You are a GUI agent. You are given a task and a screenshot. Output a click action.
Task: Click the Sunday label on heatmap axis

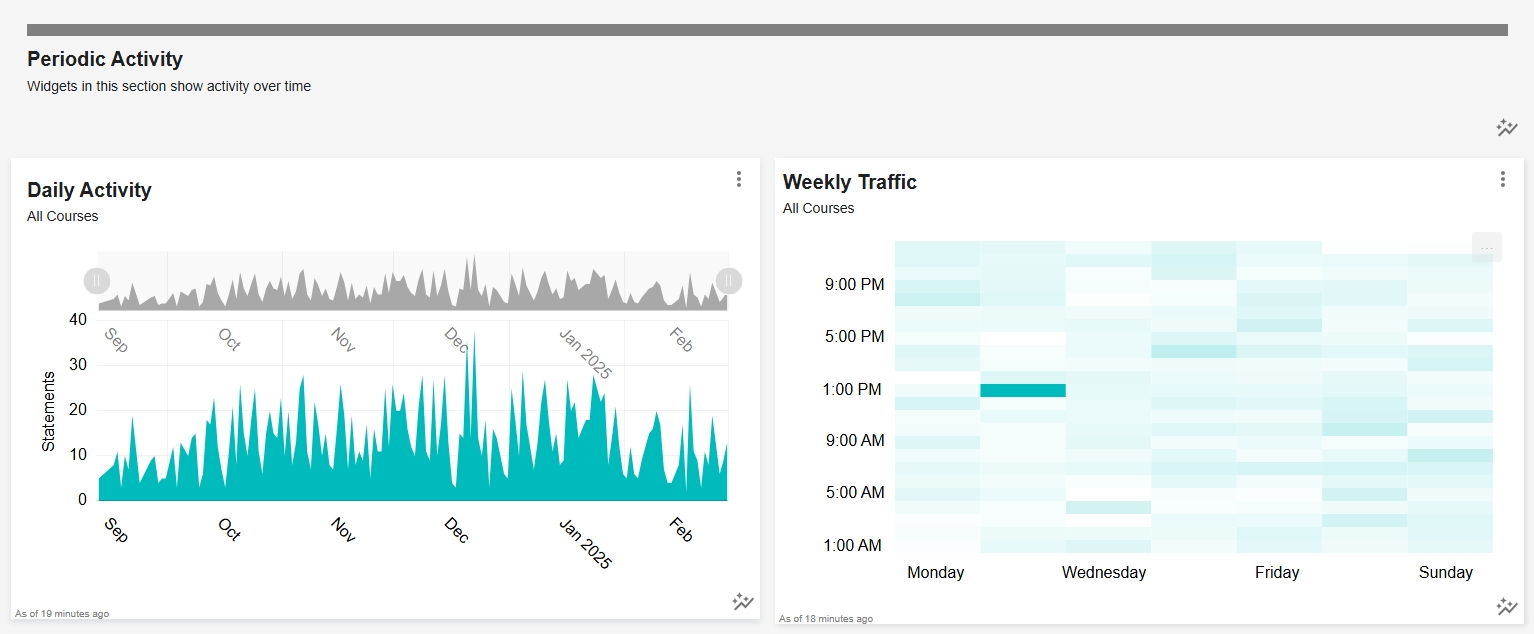(1446, 573)
